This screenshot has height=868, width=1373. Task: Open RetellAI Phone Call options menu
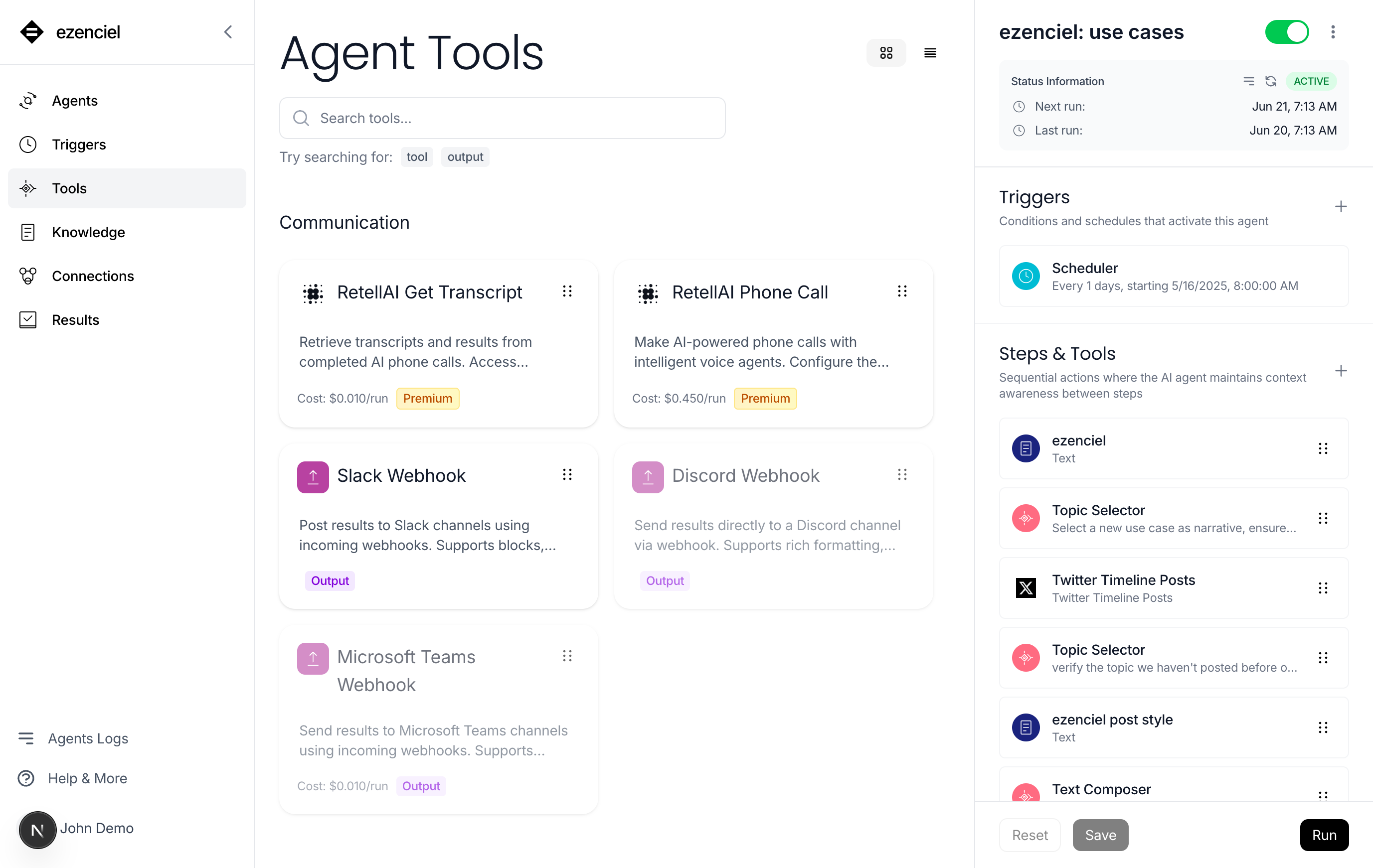tap(901, 292)
